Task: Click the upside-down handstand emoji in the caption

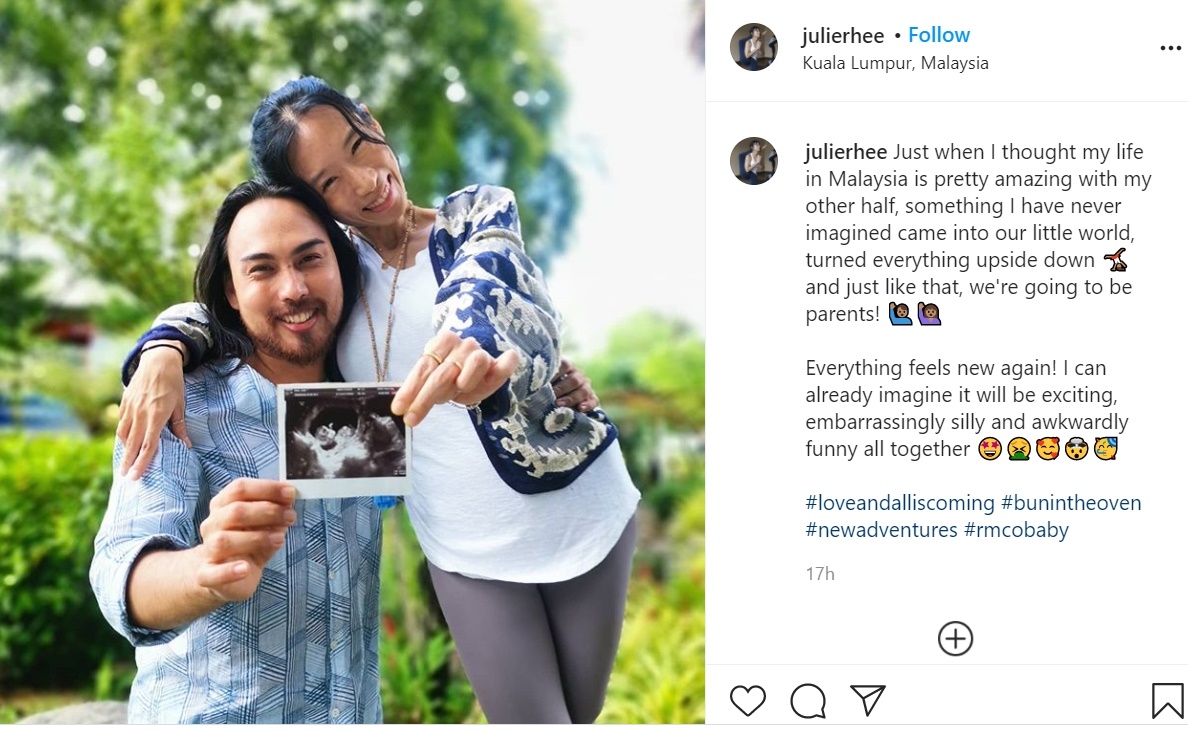Action: tap(1115, 260)
